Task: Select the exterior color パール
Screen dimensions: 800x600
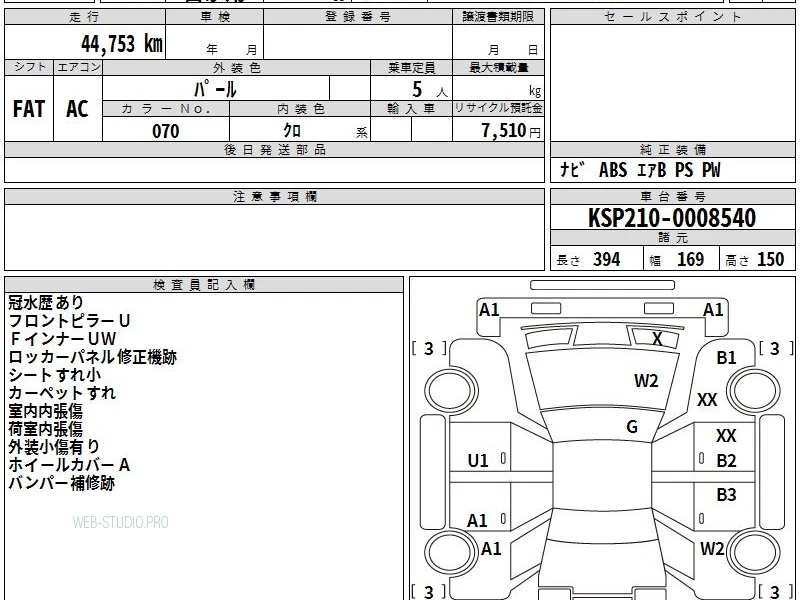Action: coord(215,89)
